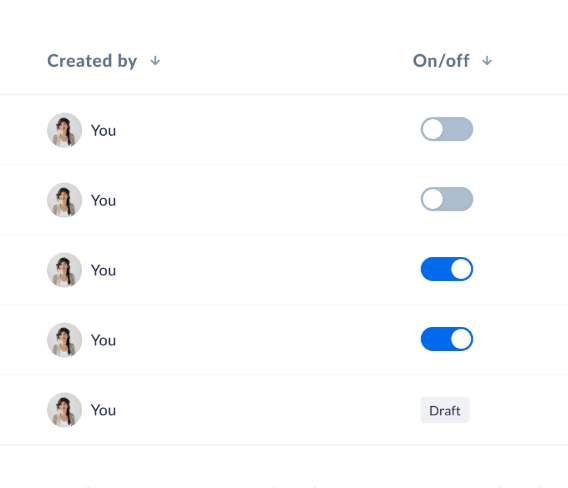Click the avatar in the fourth row

(64, 340)
